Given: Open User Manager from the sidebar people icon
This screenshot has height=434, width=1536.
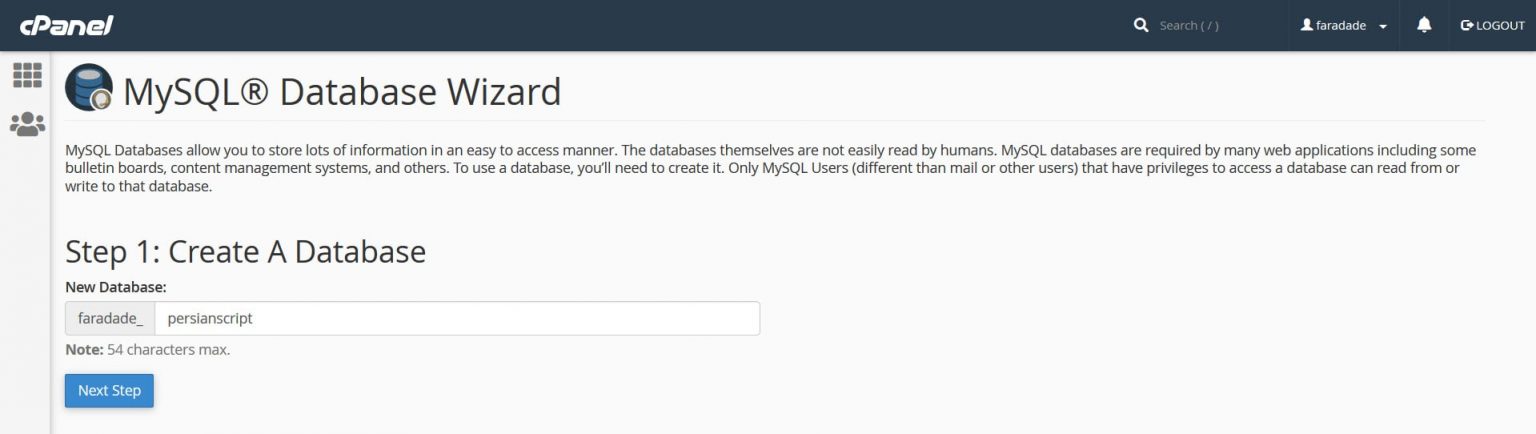Looking at the screenshot, I should 27,124.
